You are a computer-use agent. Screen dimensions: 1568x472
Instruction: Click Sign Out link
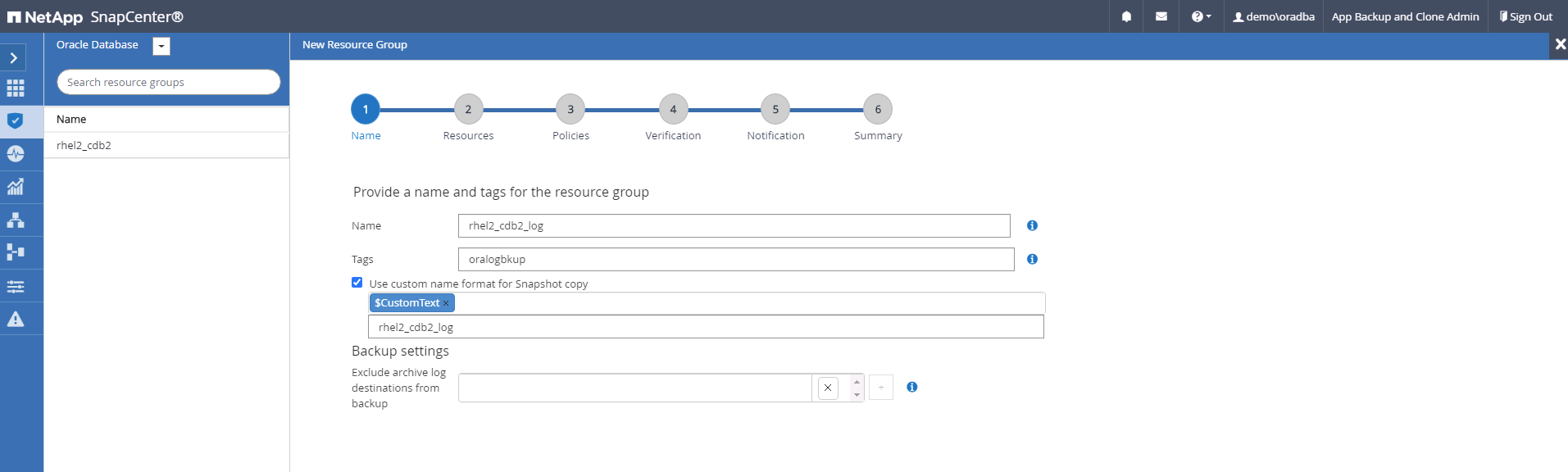coord(1526,16)
